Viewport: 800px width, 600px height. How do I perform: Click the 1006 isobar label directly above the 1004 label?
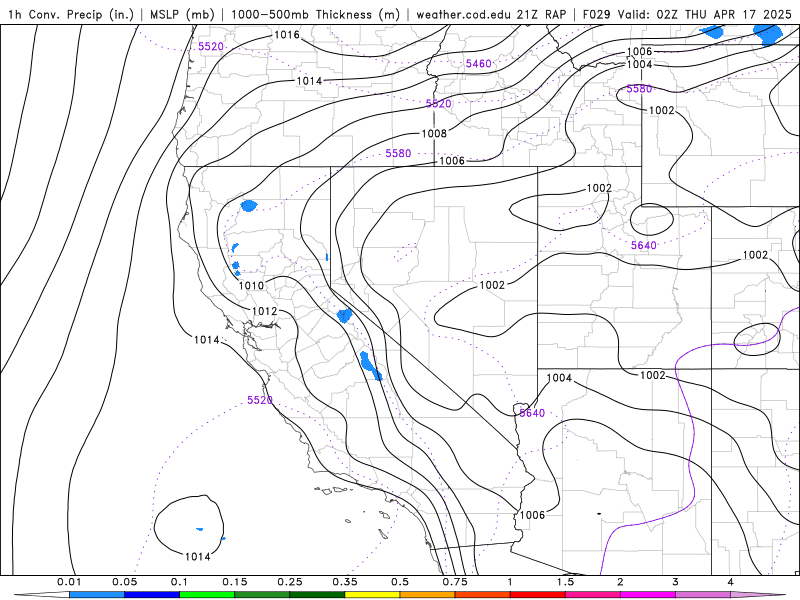pos(639,52)
